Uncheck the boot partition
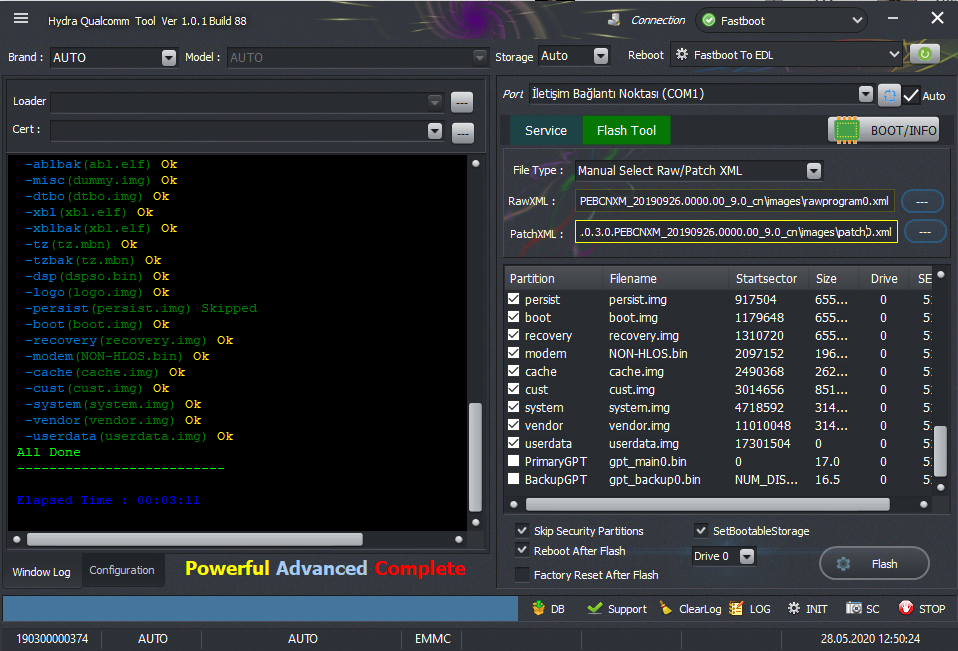This screenshot has width=958, height=651. pos(514,317)
